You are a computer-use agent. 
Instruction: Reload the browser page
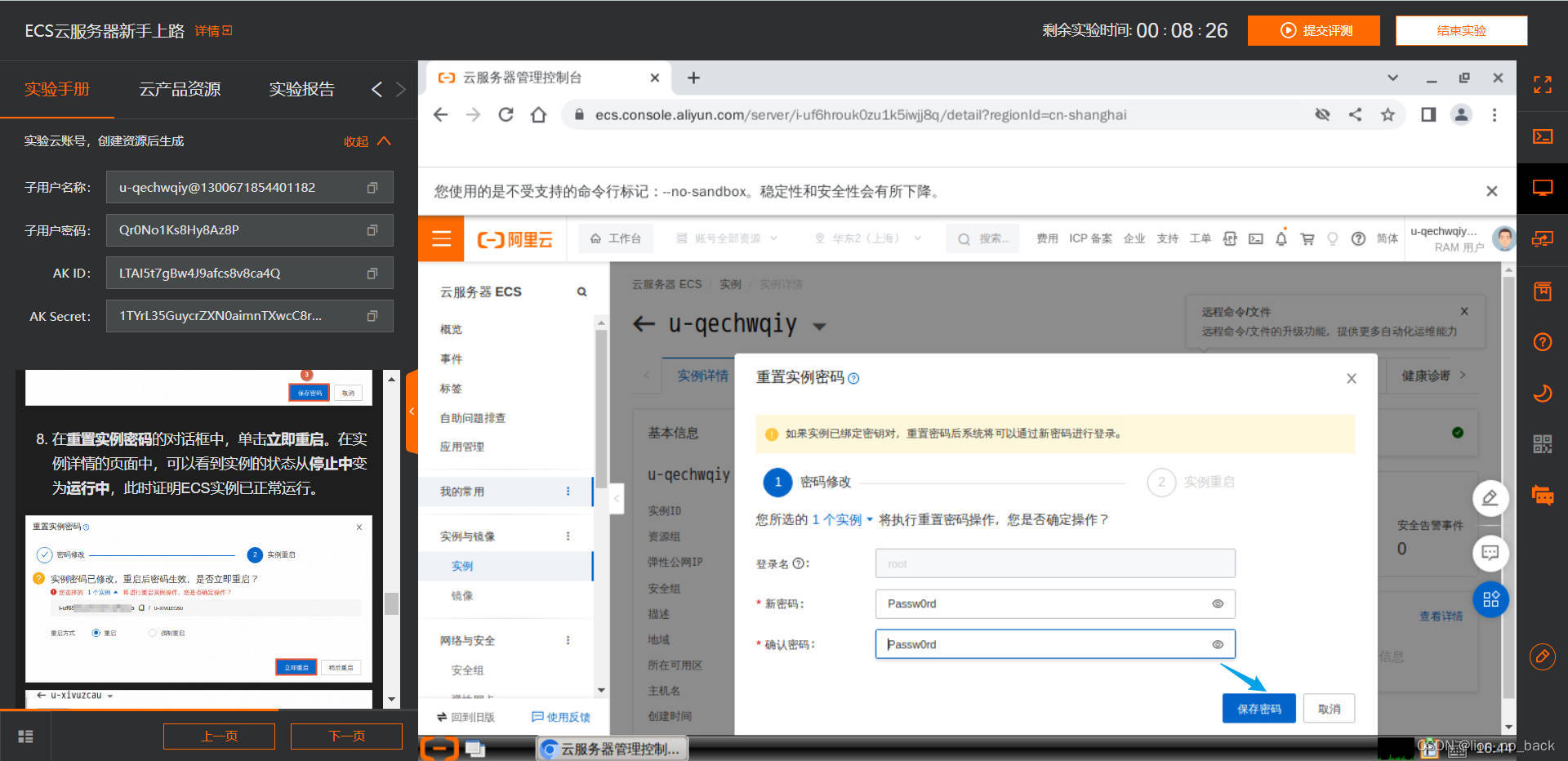click(506, 115)
